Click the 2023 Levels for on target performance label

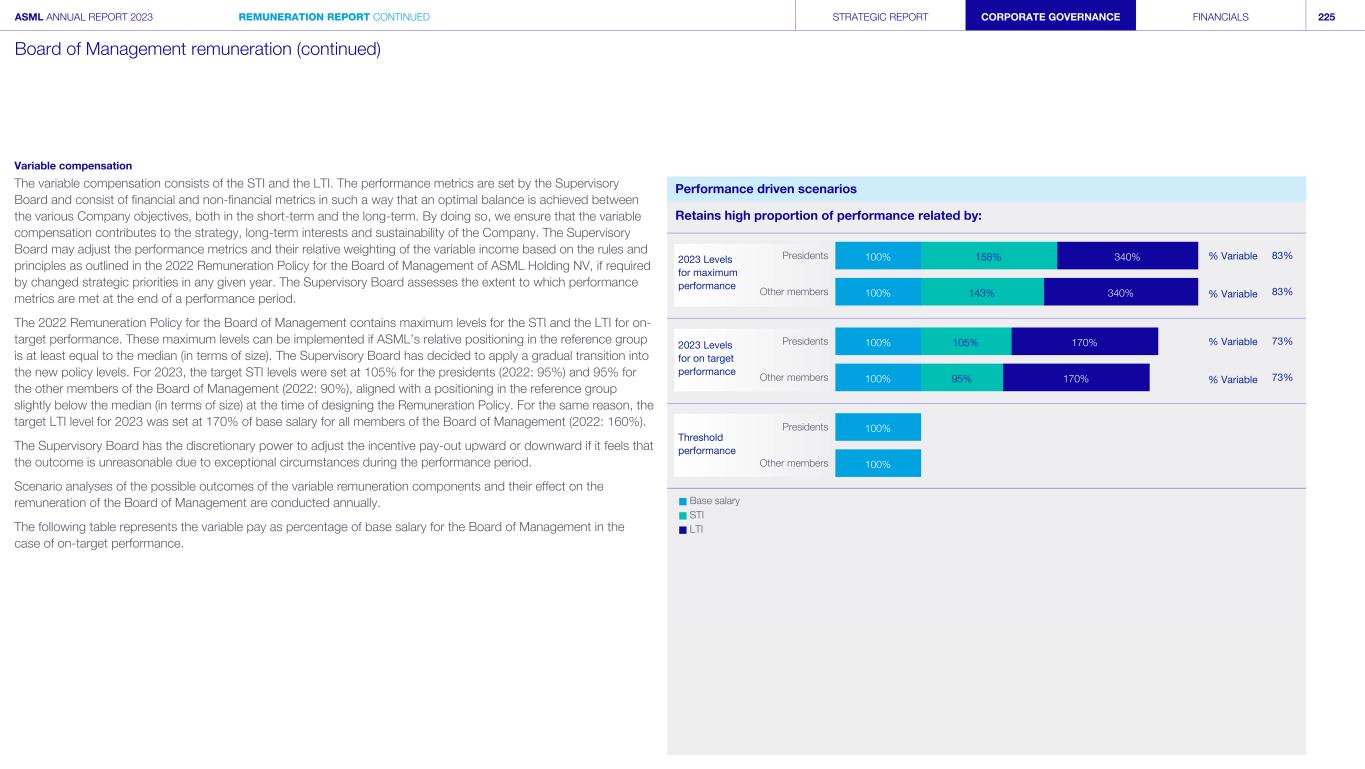(x=707, y=357)
